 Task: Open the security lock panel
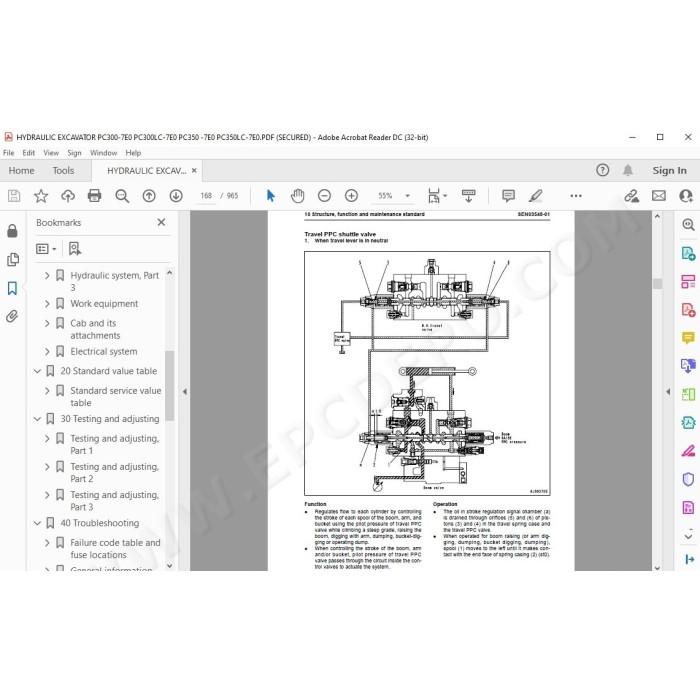[x=12, y=230]
